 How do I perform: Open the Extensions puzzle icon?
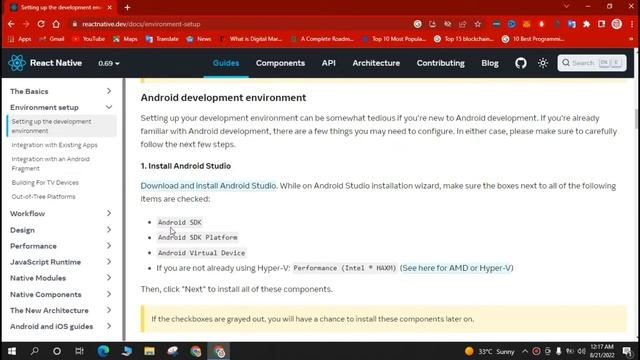point(587,24)
